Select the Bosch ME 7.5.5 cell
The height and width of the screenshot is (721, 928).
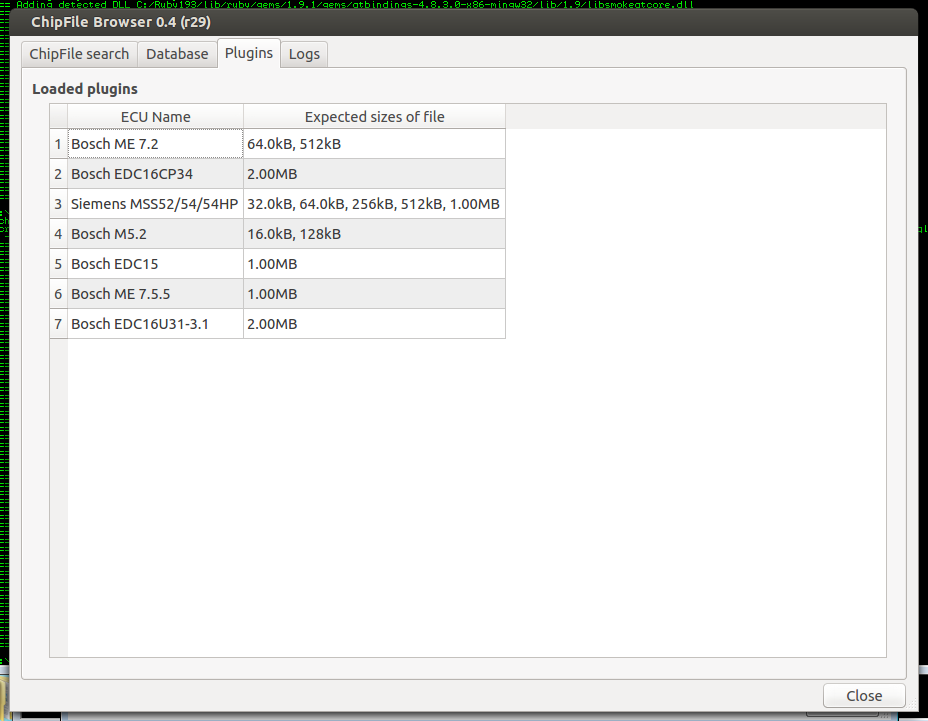coord(156,294)
